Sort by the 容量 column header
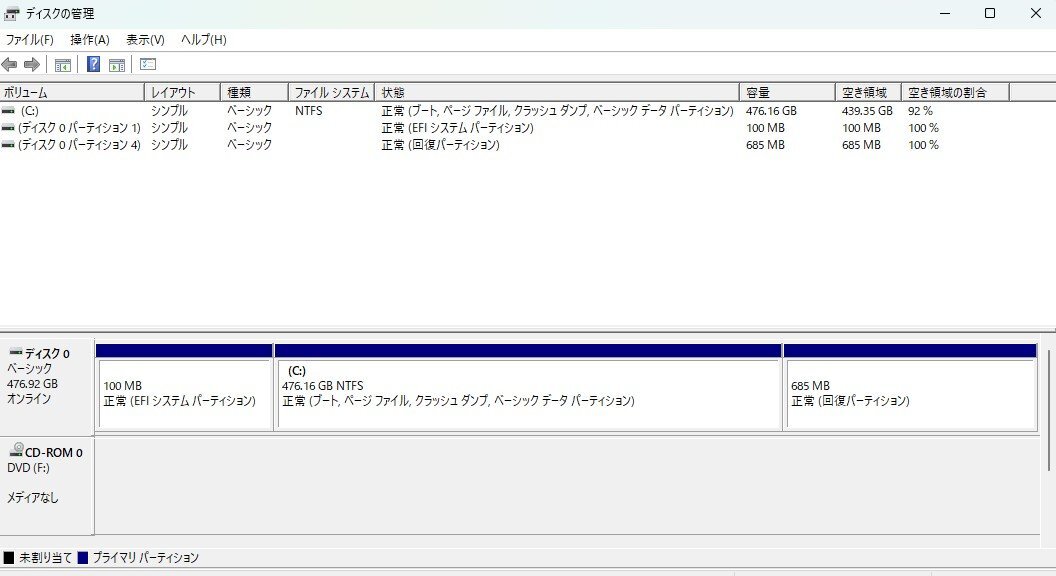 click(787, 92)
